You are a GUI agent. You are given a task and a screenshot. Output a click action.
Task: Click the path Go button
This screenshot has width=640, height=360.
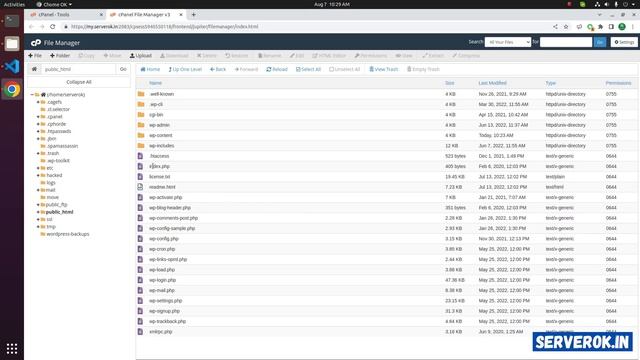[x=123, y=69]
